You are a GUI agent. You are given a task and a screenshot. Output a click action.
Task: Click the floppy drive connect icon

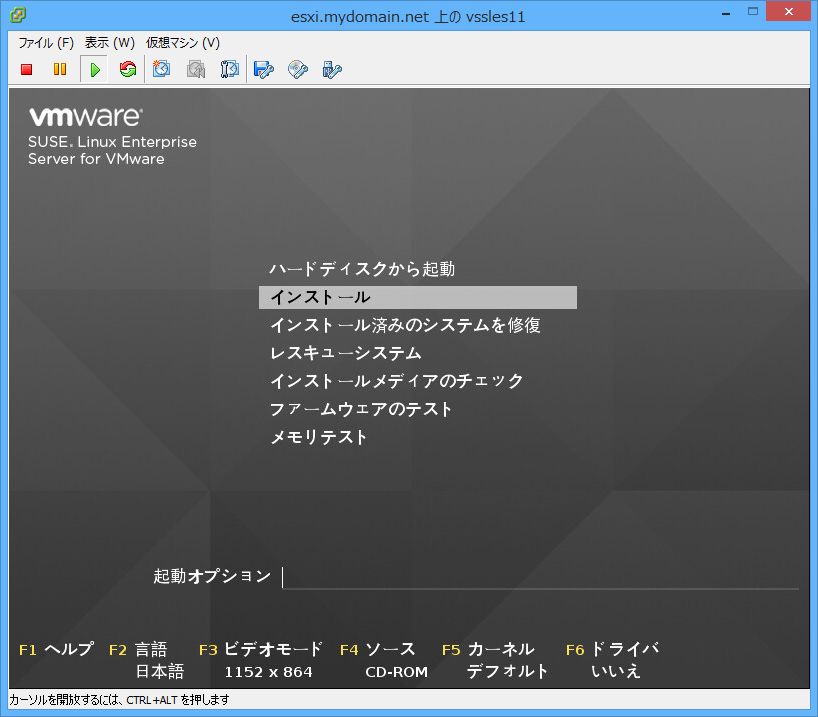[x=263, y=69]
